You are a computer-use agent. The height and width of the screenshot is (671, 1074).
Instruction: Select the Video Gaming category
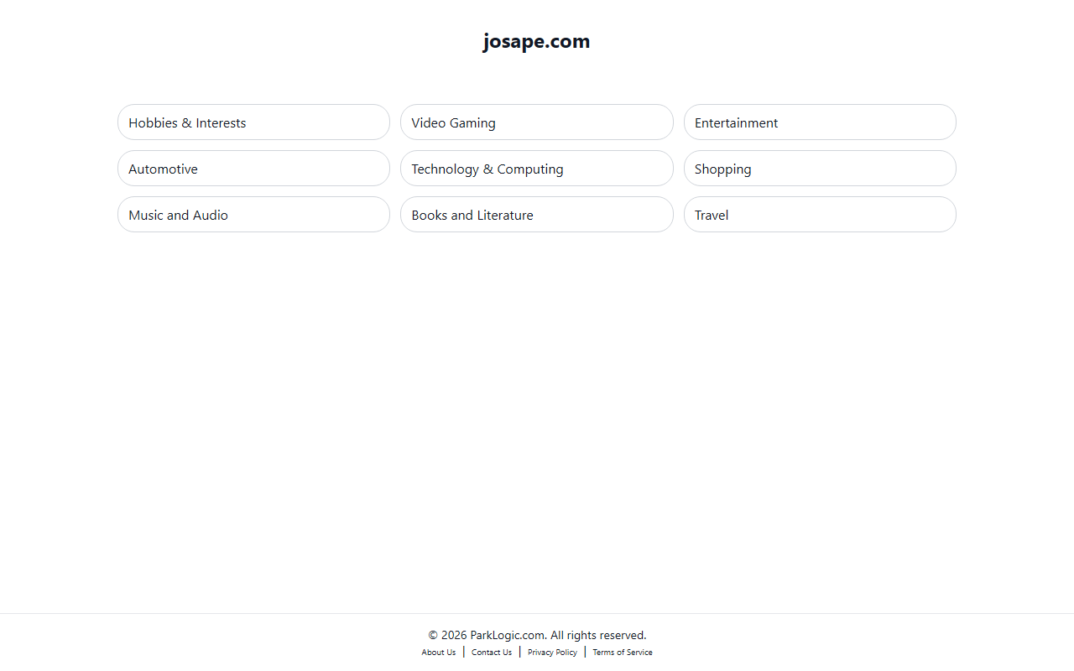tap(536, 123)
